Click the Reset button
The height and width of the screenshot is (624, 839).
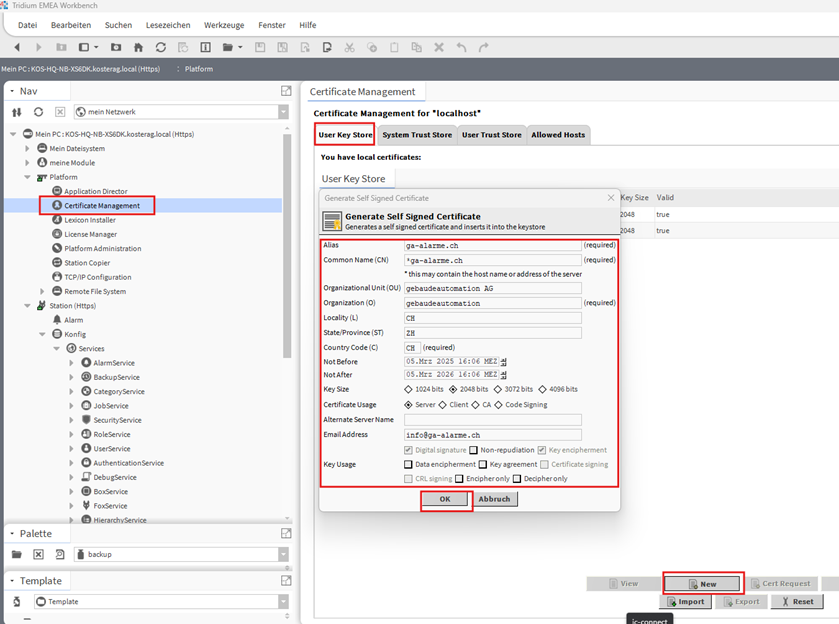[797, 602]
